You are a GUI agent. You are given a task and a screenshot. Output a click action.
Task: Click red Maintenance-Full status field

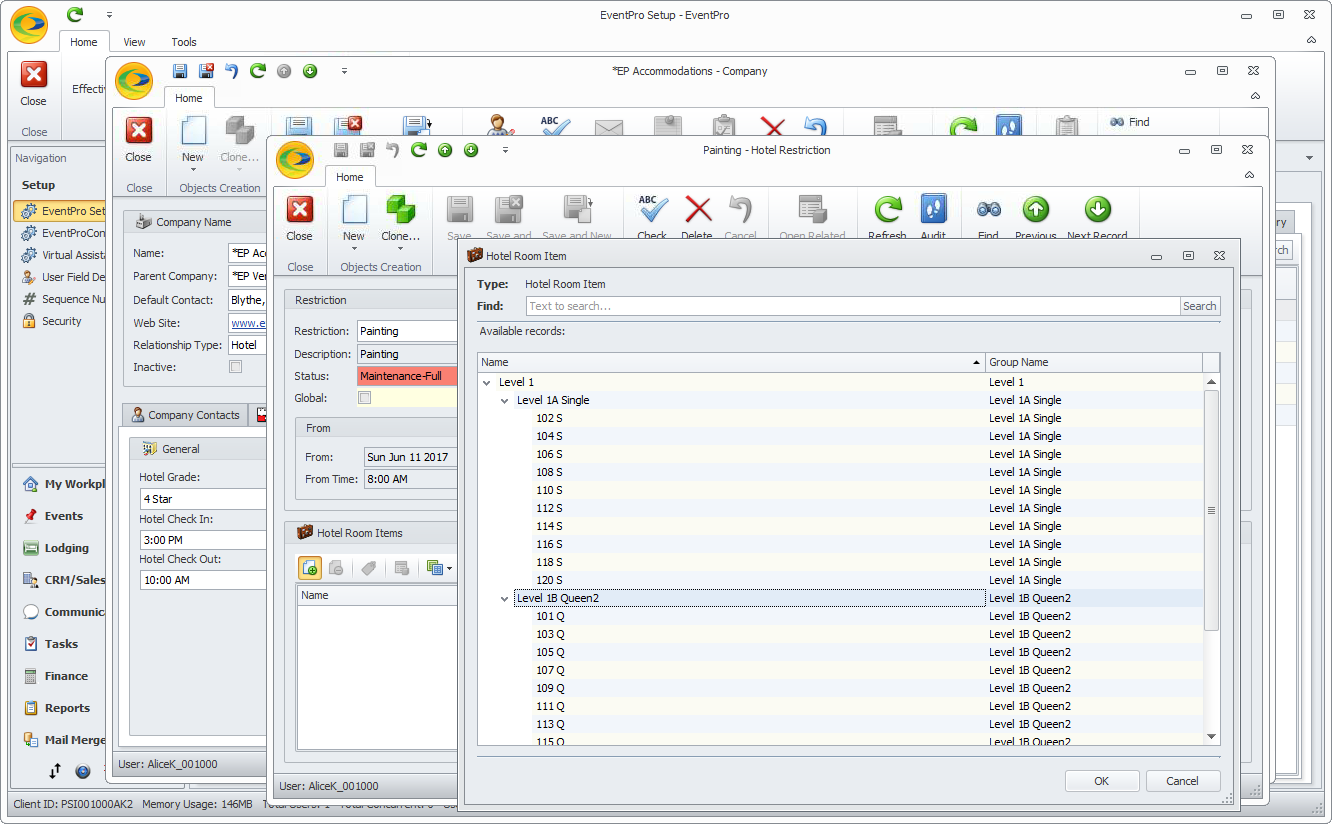407,376
